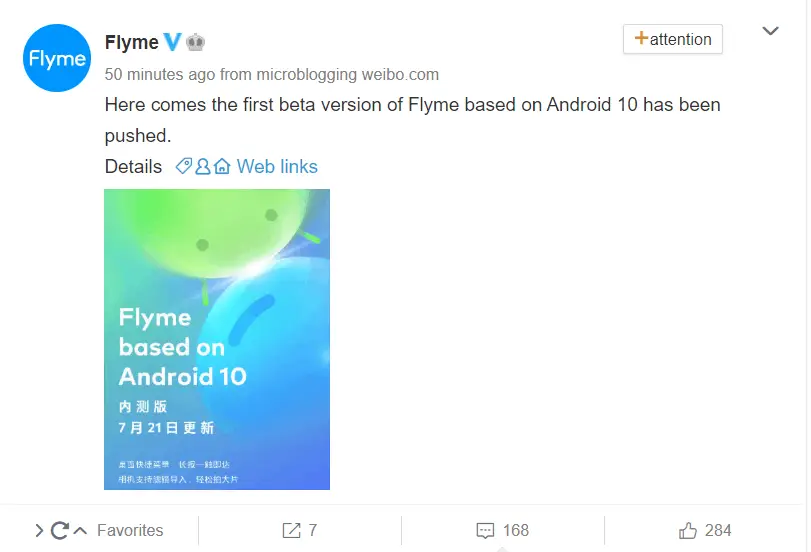Open the Flyme Android 10 poster image

[x=217, y=339]
